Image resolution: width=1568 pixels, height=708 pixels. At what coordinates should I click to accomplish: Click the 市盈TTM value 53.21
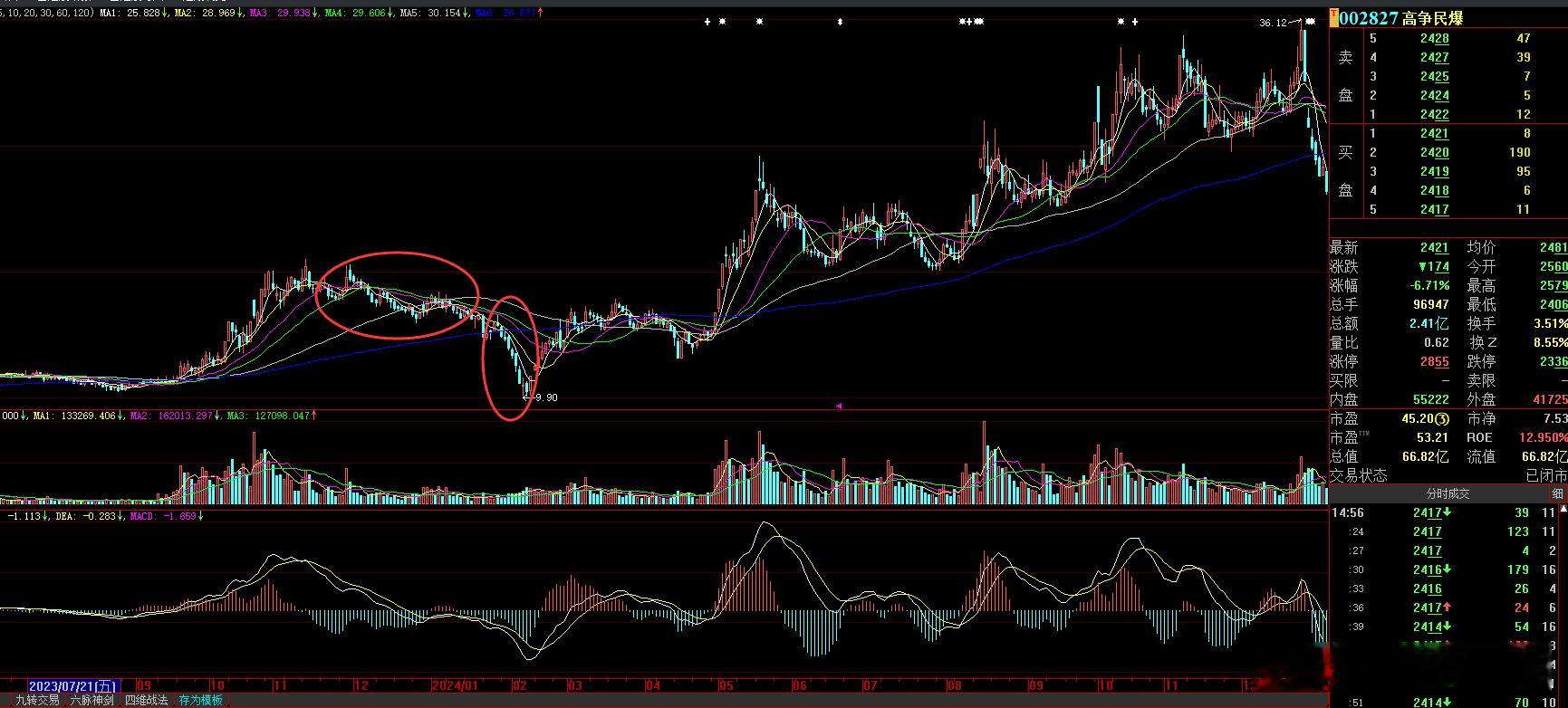[x=1431, y=437]
